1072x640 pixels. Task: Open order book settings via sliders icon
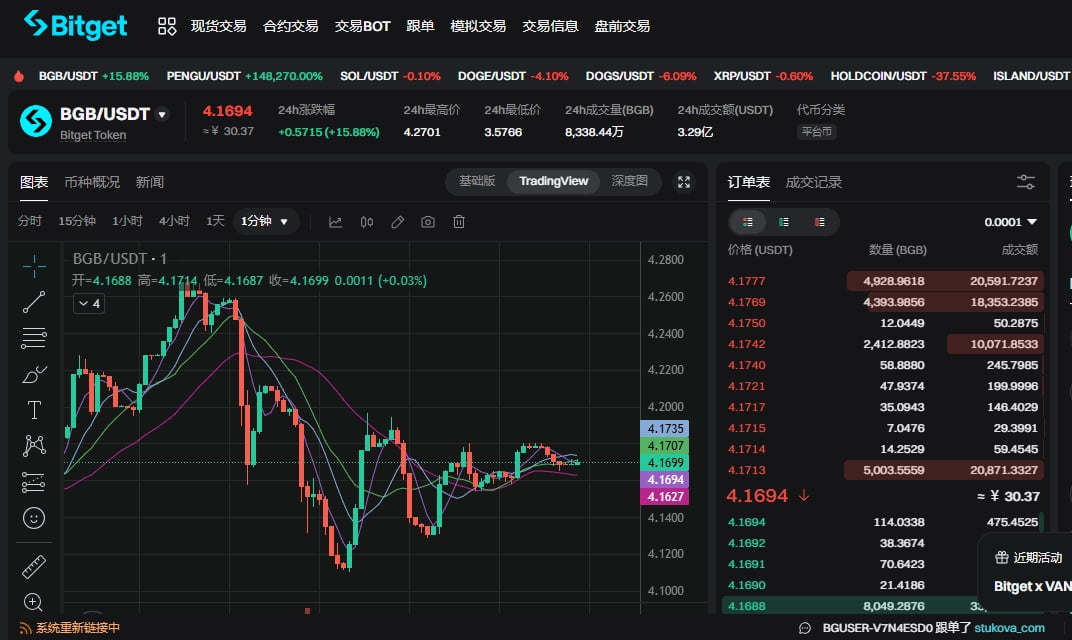click(x=1026, y=181)
